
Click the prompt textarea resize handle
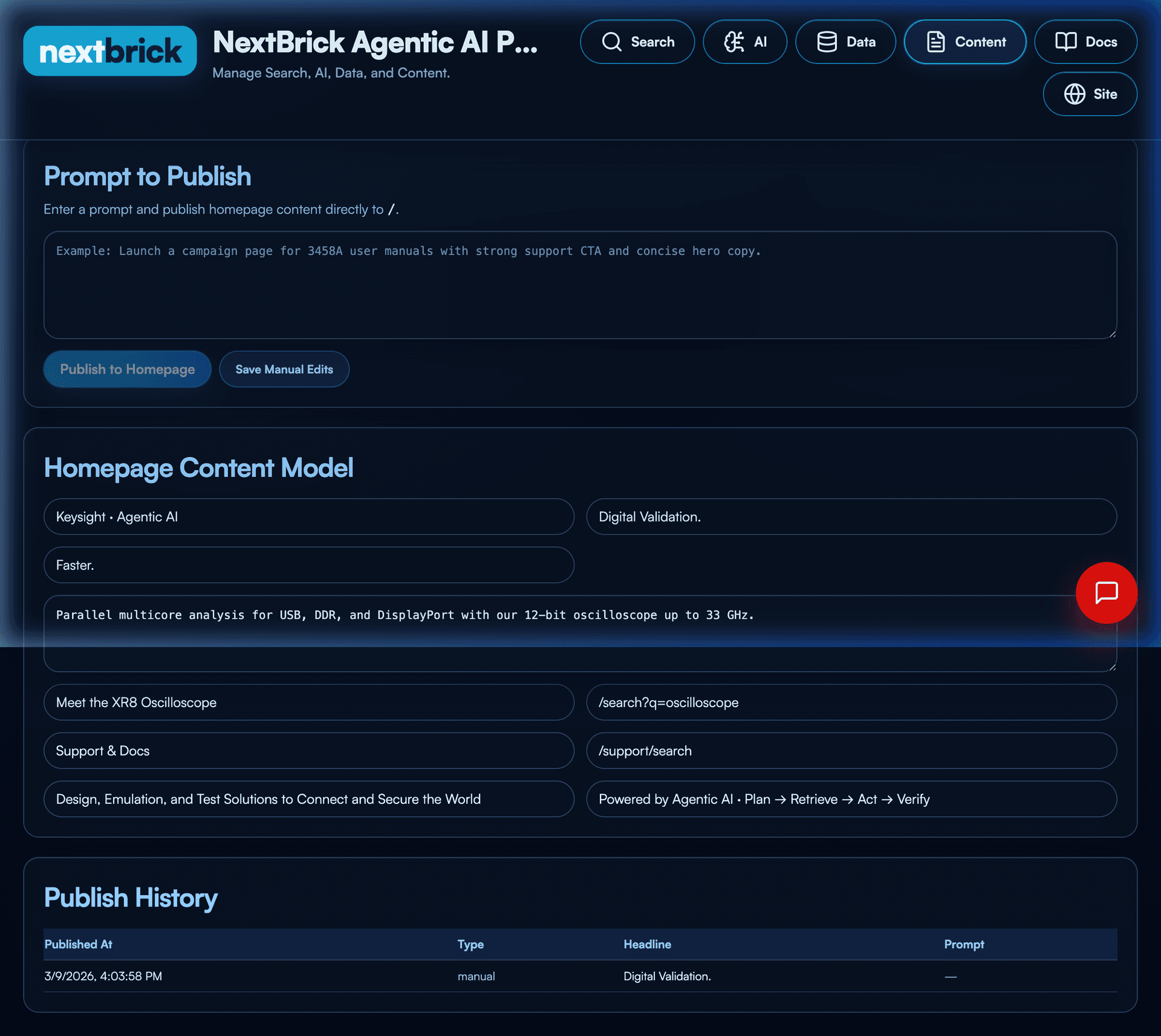1113,334
